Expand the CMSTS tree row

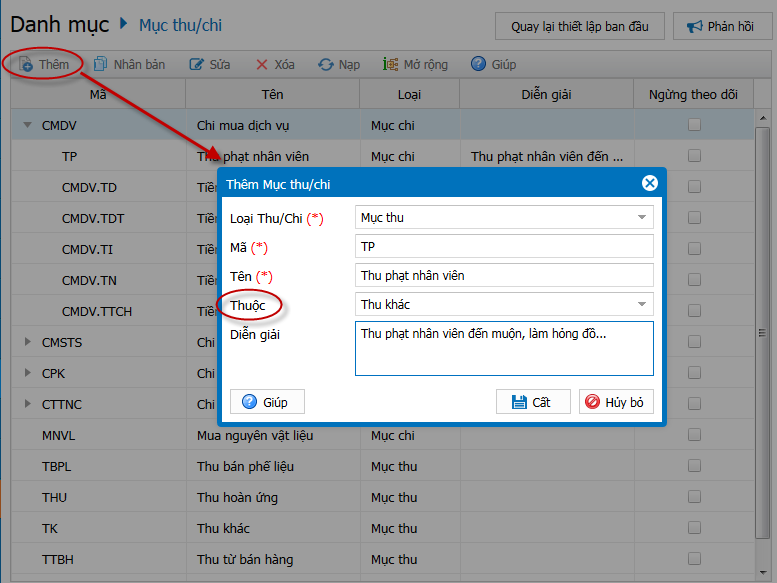click(28, 342)
